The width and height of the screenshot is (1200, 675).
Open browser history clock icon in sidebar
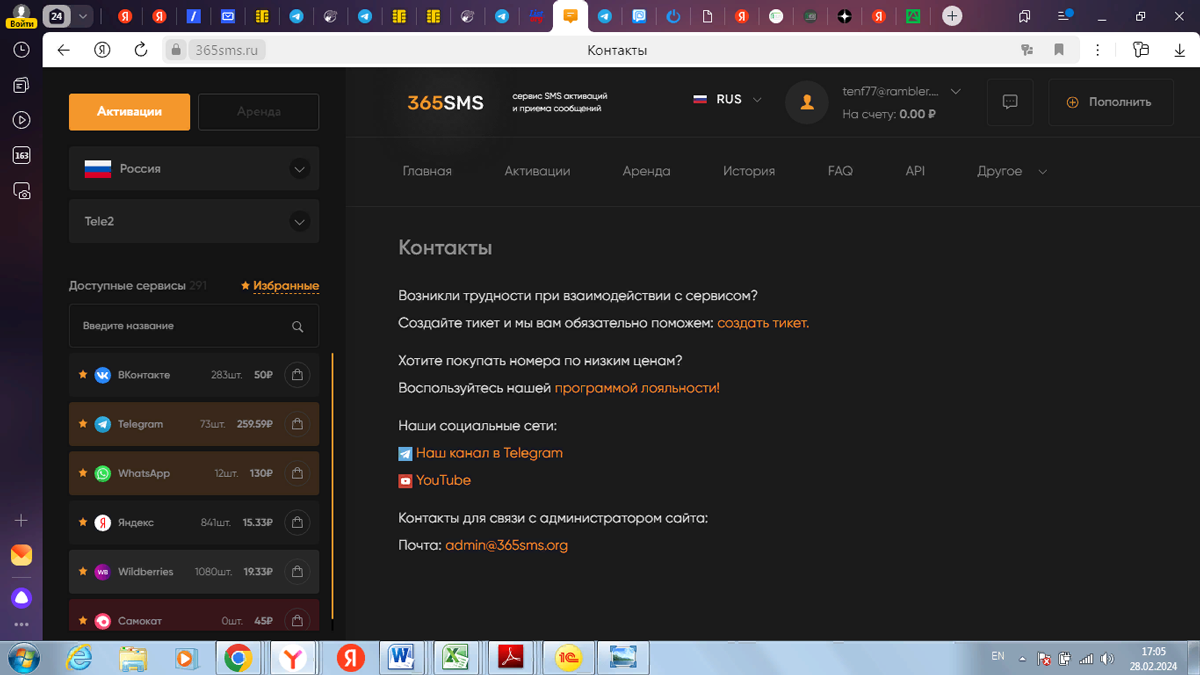(x=21, y=50)
